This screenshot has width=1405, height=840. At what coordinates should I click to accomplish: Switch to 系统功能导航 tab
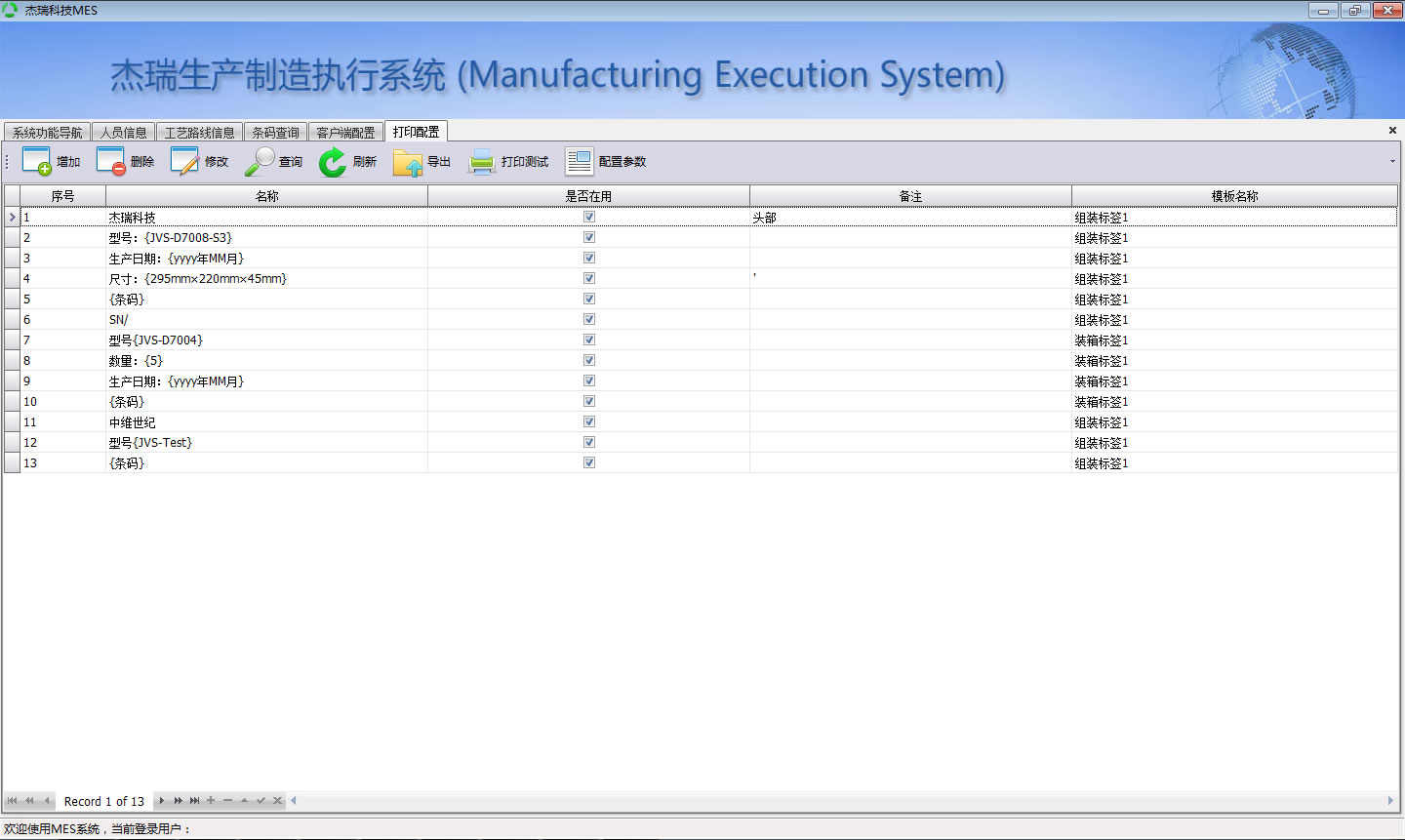47,133
